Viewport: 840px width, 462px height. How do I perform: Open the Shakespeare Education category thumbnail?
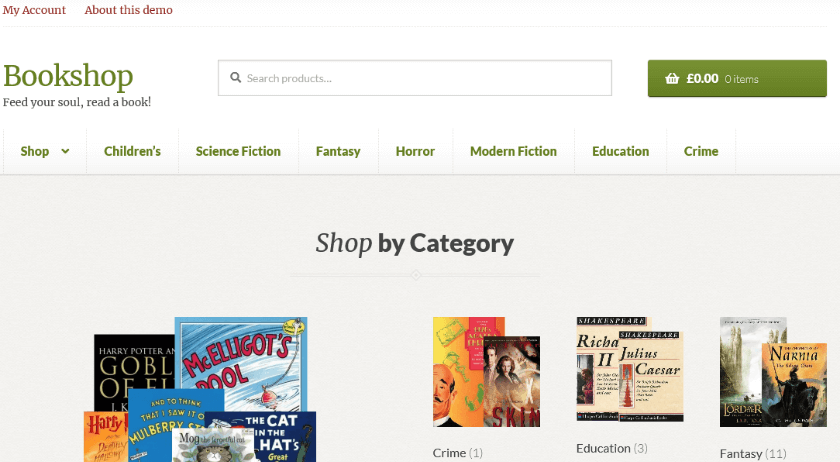click(x=630, y=369)
